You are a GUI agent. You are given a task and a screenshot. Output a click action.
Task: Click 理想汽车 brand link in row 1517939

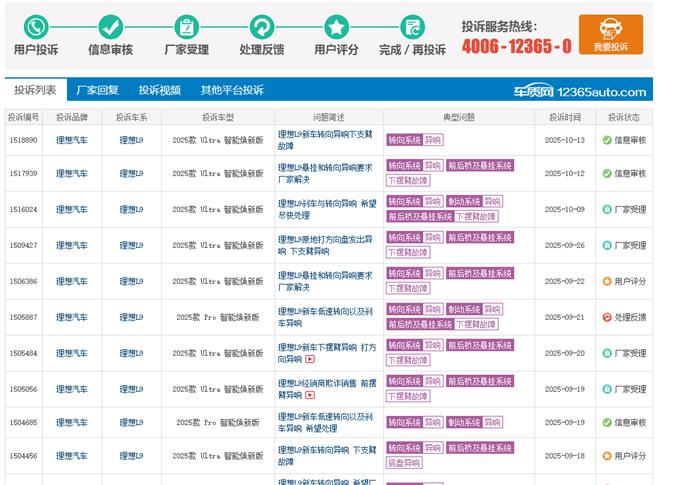point(71,173)
